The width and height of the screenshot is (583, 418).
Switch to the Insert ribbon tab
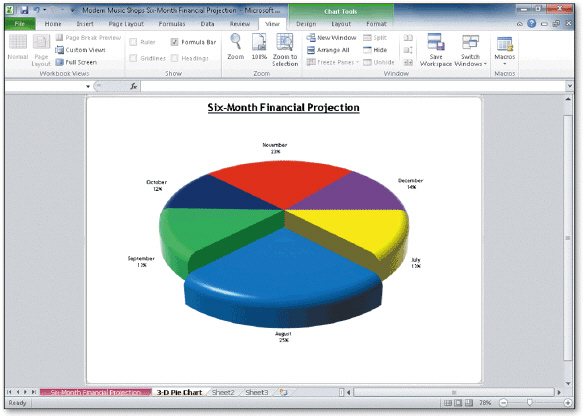(85, 24)
